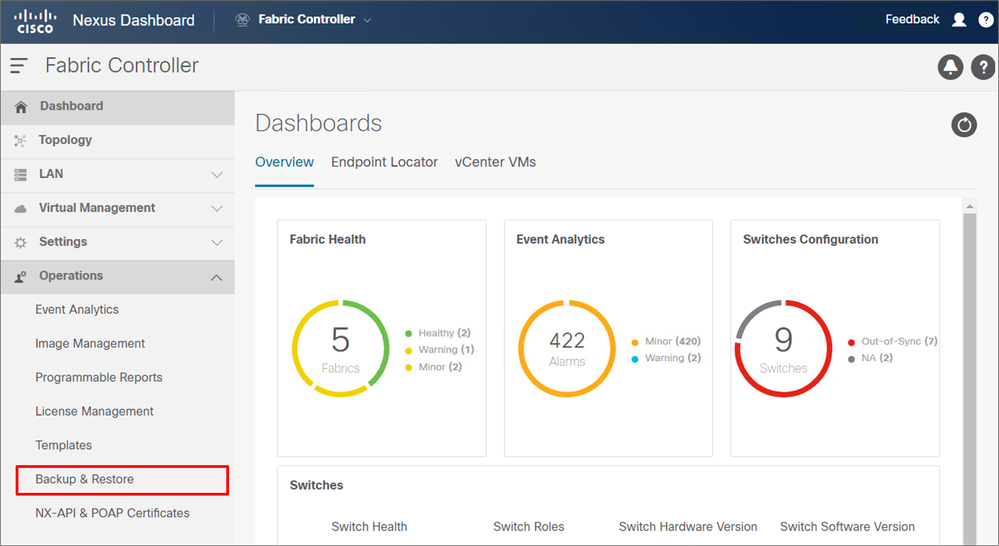Image resolution: width=999 pixels, height=546 pixels.
Task: Switch to the vCenter VMs tab
Action: tap(495, 162)
